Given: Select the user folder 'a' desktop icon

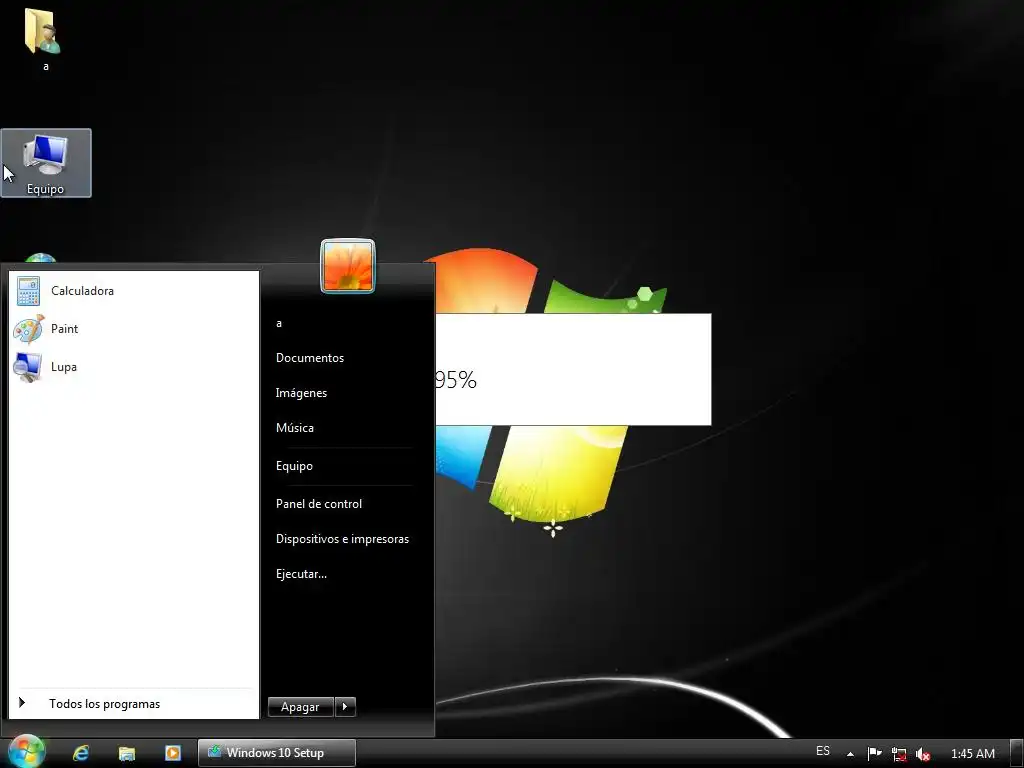Looking at the screenshot, I should [44, 39].
